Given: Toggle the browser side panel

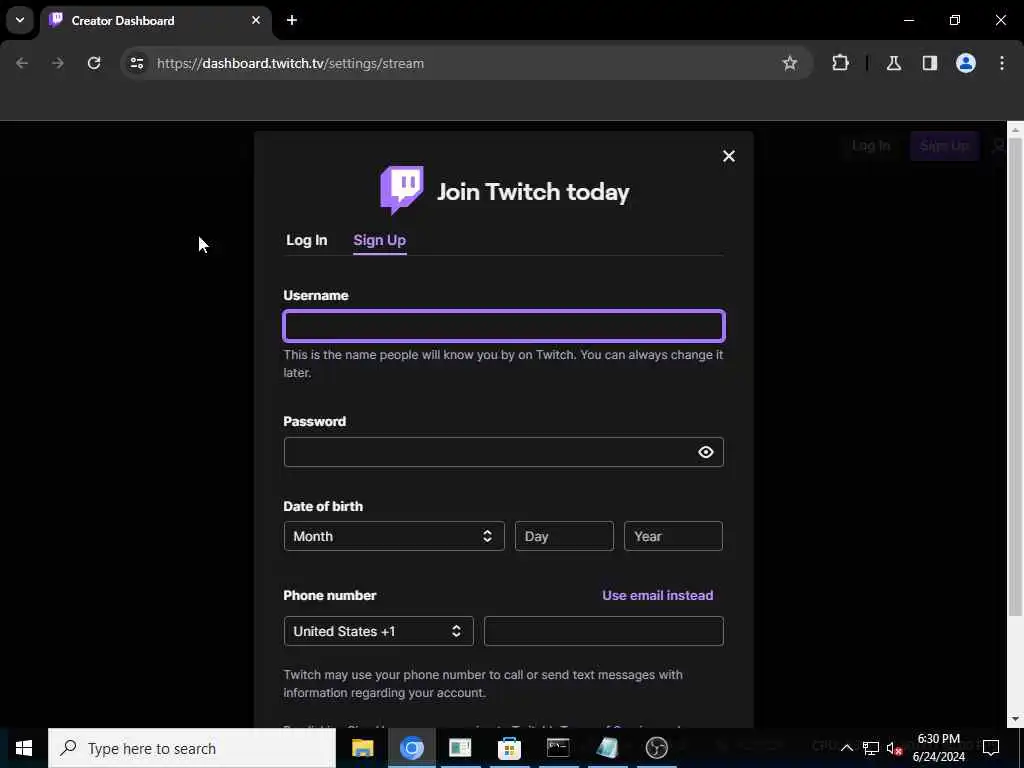Looking at the screenshot, I should click(x=930, y=63).
